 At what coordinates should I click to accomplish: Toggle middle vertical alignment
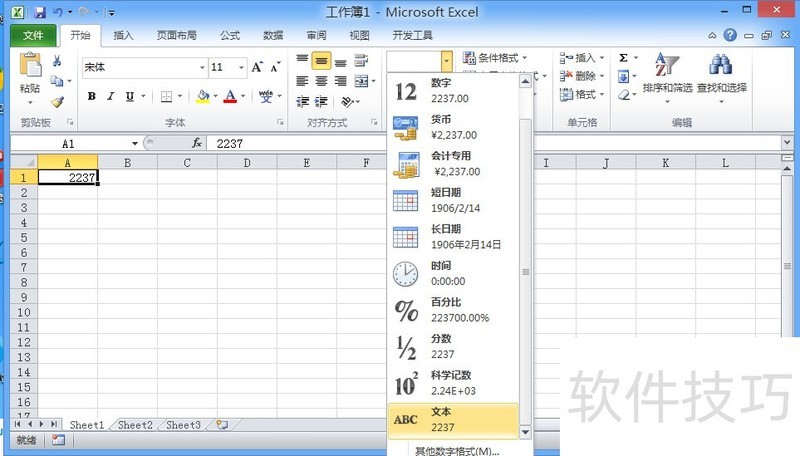(321, 61)
